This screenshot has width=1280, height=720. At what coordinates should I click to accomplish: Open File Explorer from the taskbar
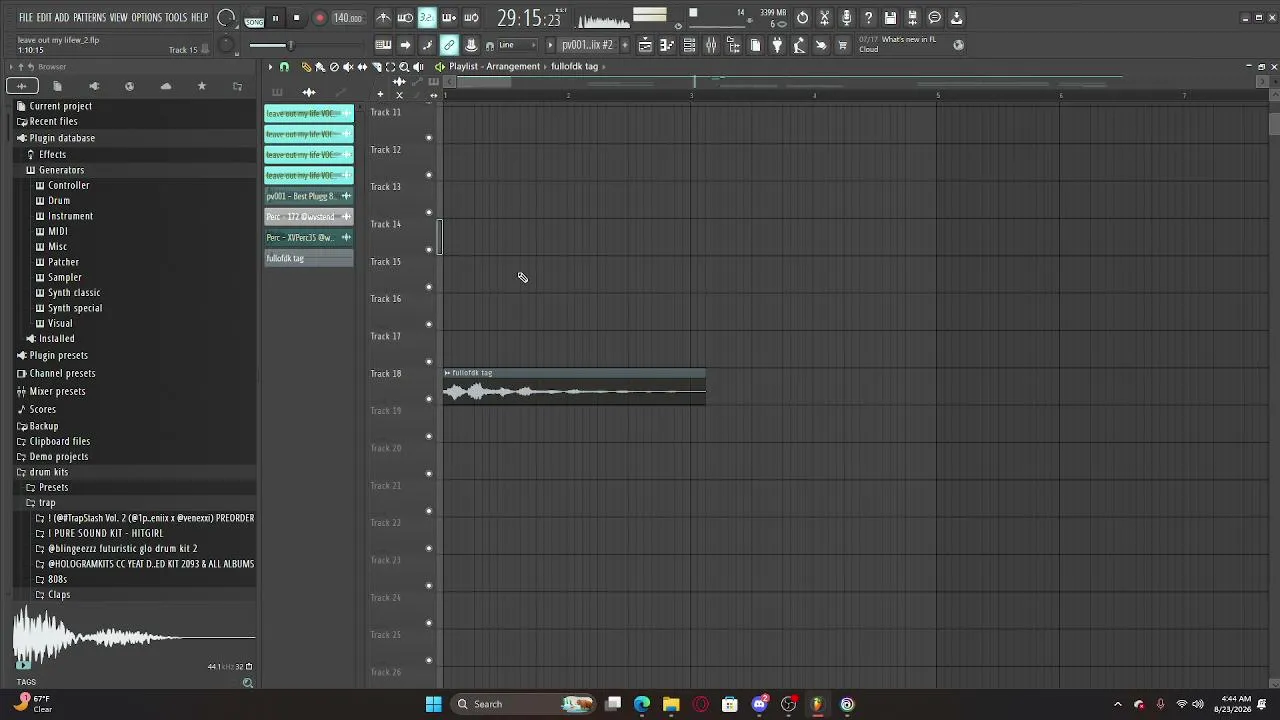[x=671, y=704]
